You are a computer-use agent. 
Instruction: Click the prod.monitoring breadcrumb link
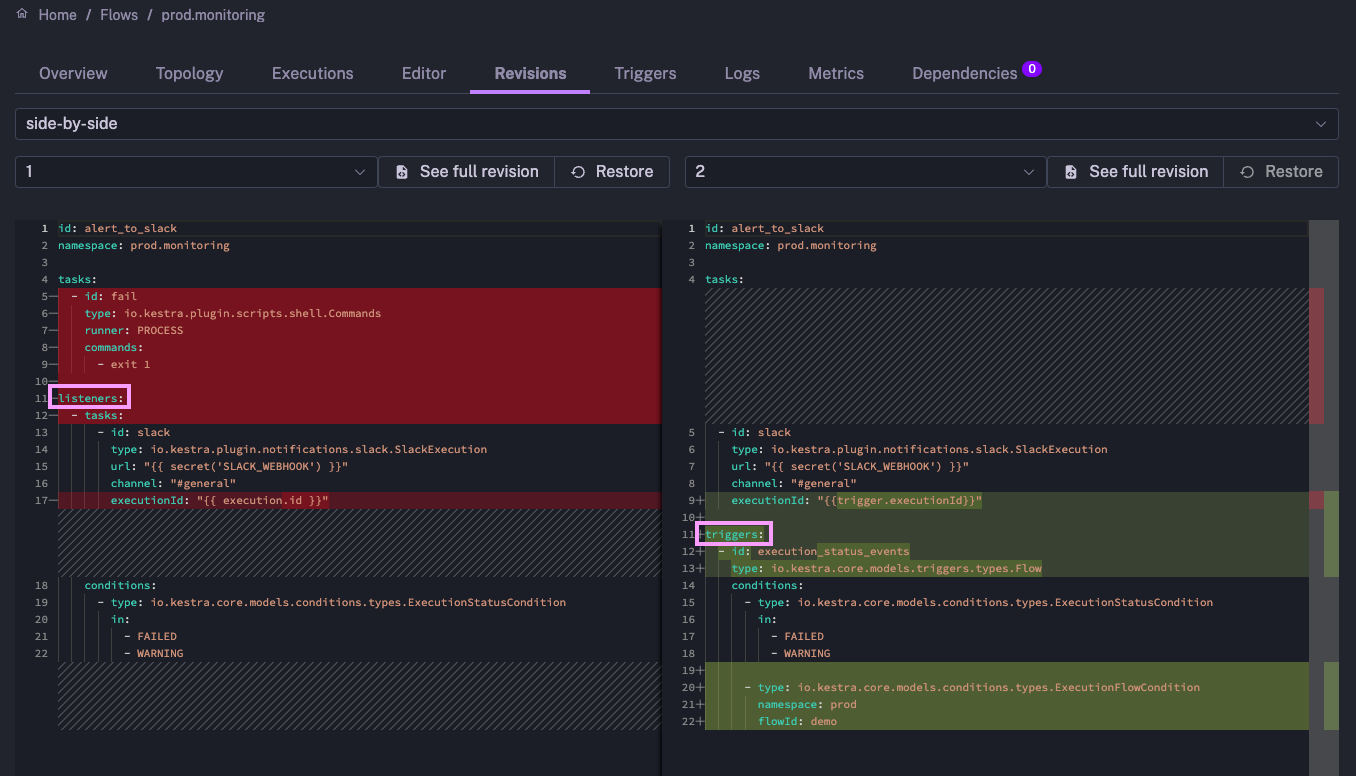click(x=213, y=15)
